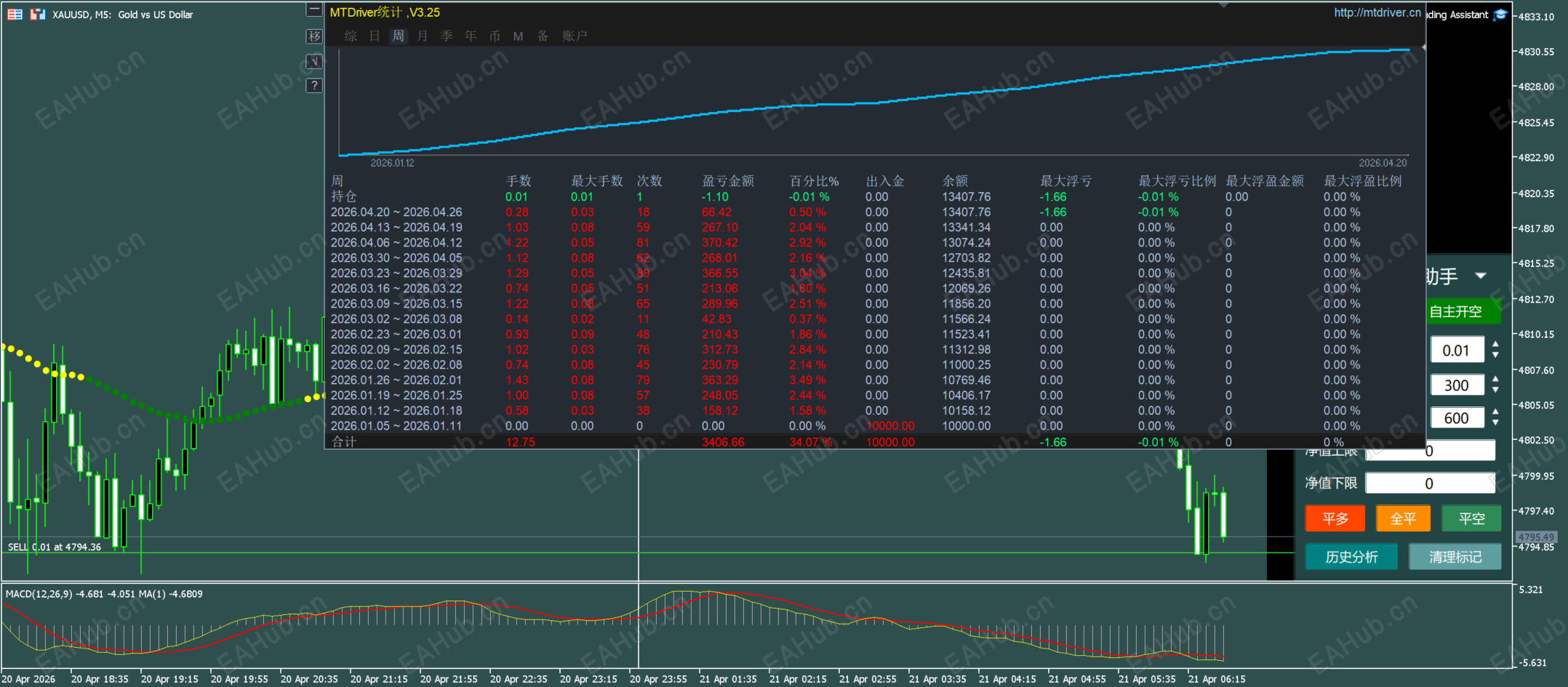This screenshot has width=1568, height=687.
Task: Click the 平空 close-short button
Action: tap(1471, 518)
